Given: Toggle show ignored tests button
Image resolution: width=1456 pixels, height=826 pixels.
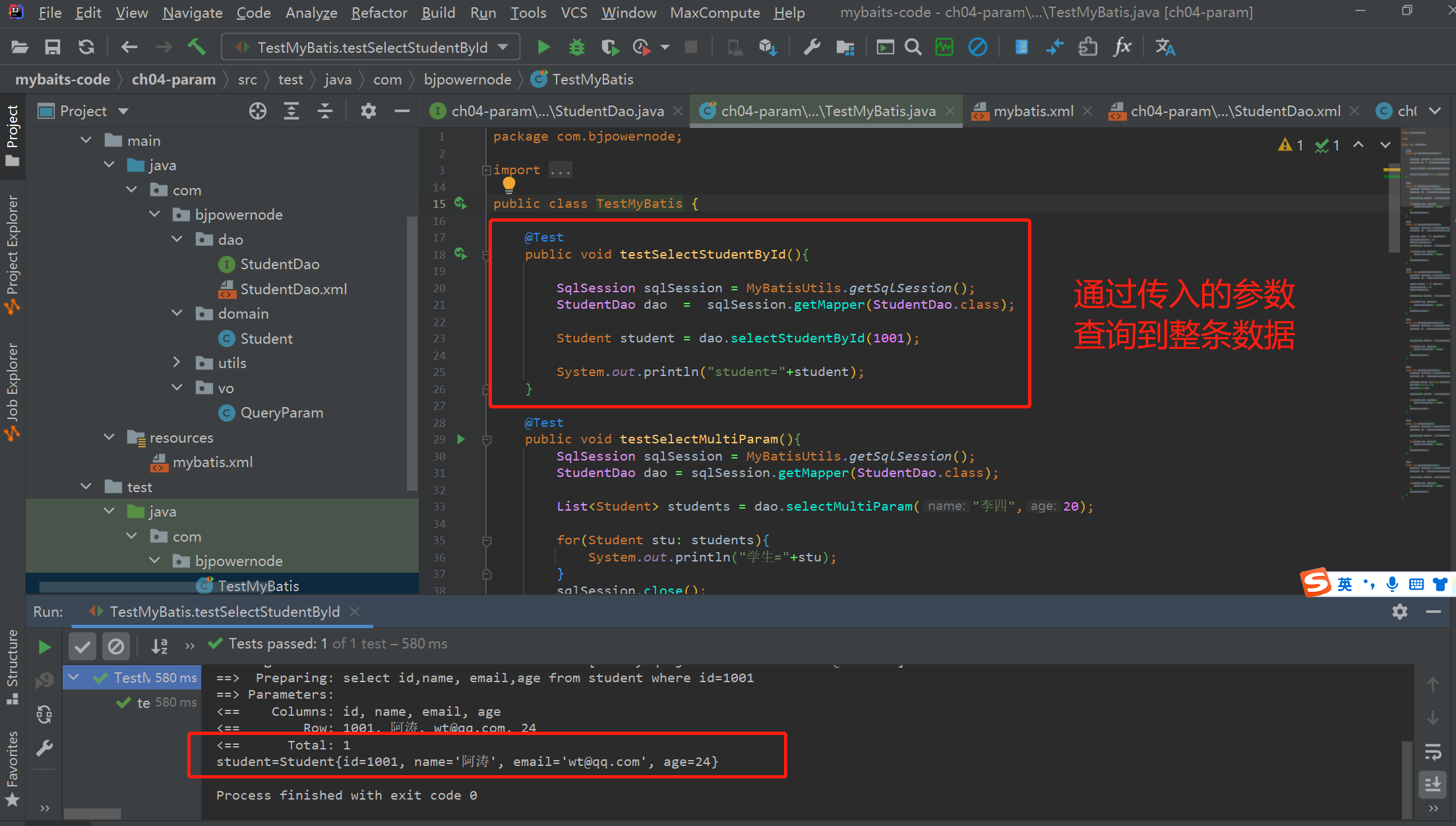Looking at the screenshot, I should tap(116, 647).
